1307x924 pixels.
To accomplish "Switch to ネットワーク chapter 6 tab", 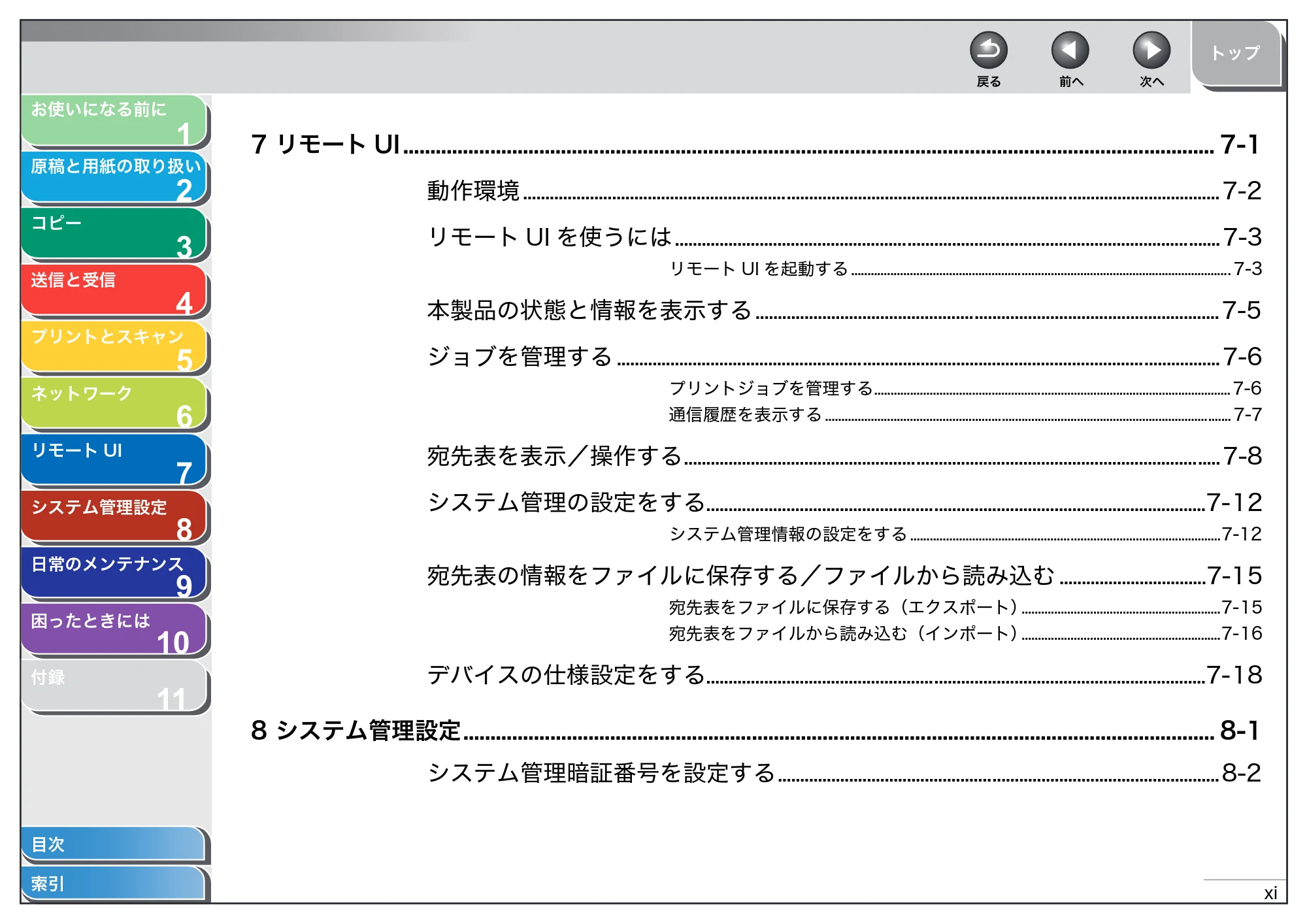I will click(x=114, y=404).
